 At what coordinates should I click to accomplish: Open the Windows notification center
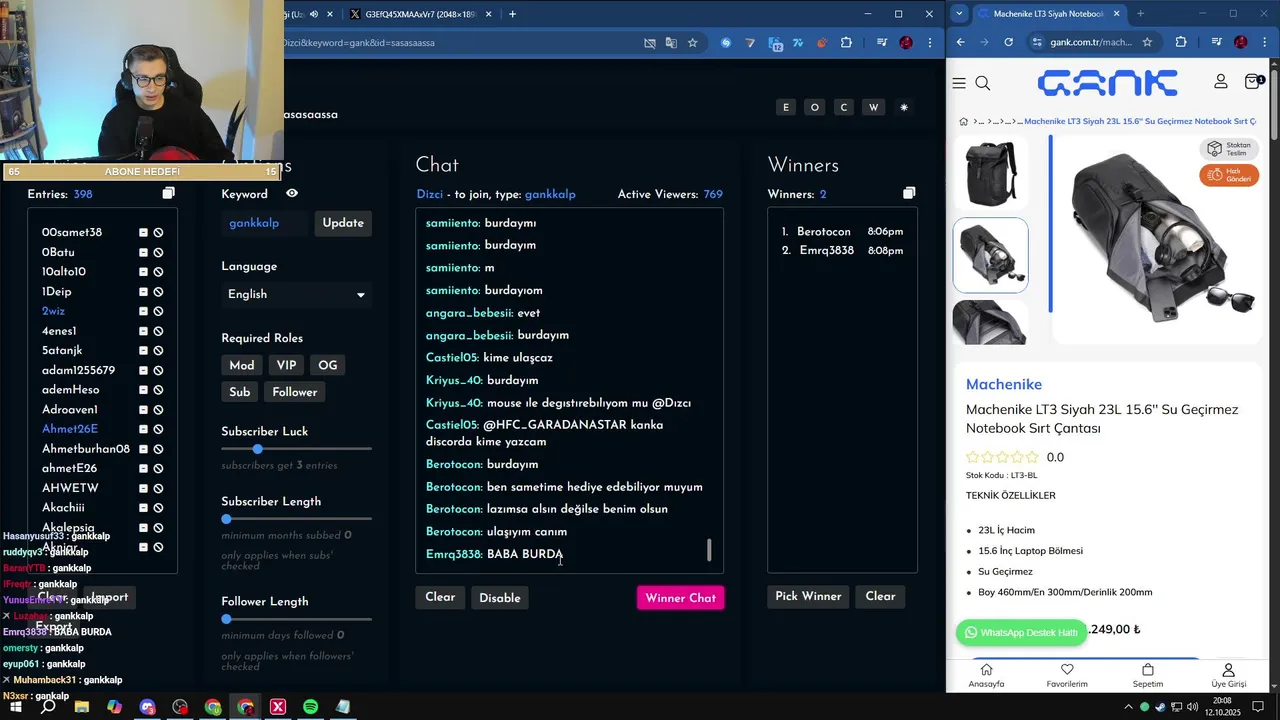click(x=1257, y=707)
